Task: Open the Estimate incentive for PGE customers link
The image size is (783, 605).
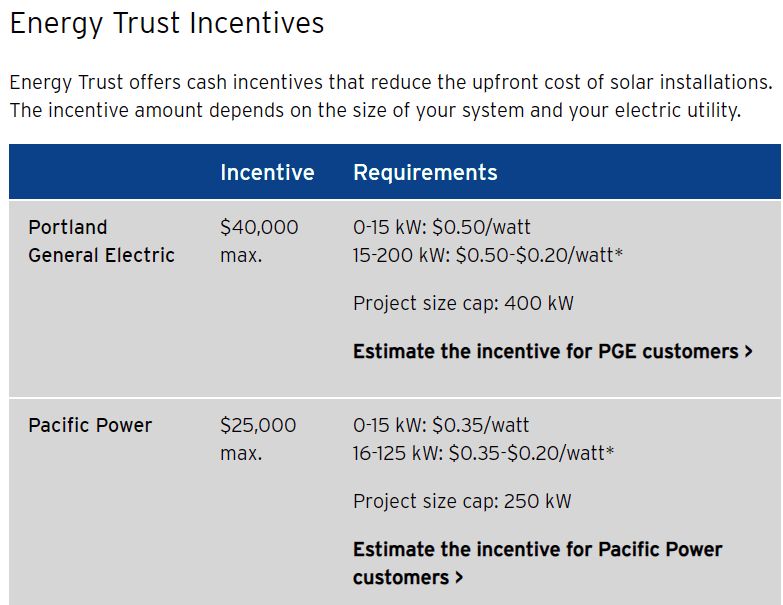Action: 552,351
